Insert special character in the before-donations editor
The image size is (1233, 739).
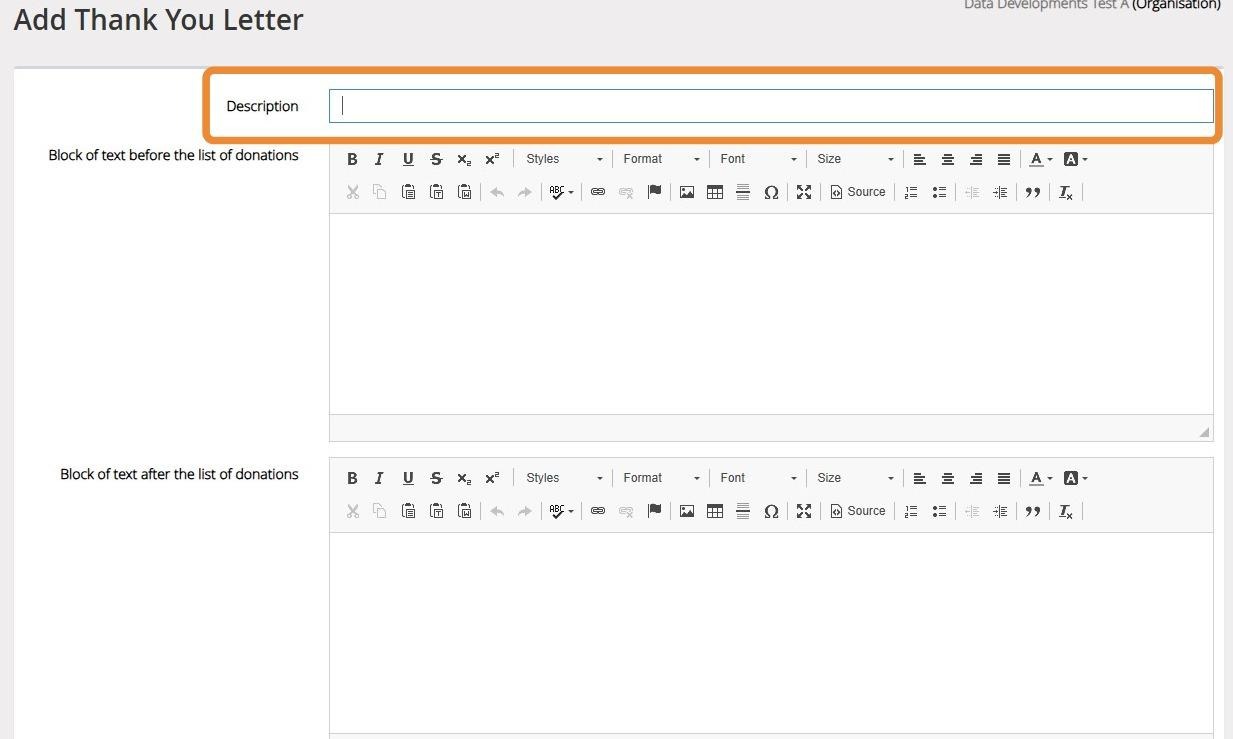click(x=771, y=192)
